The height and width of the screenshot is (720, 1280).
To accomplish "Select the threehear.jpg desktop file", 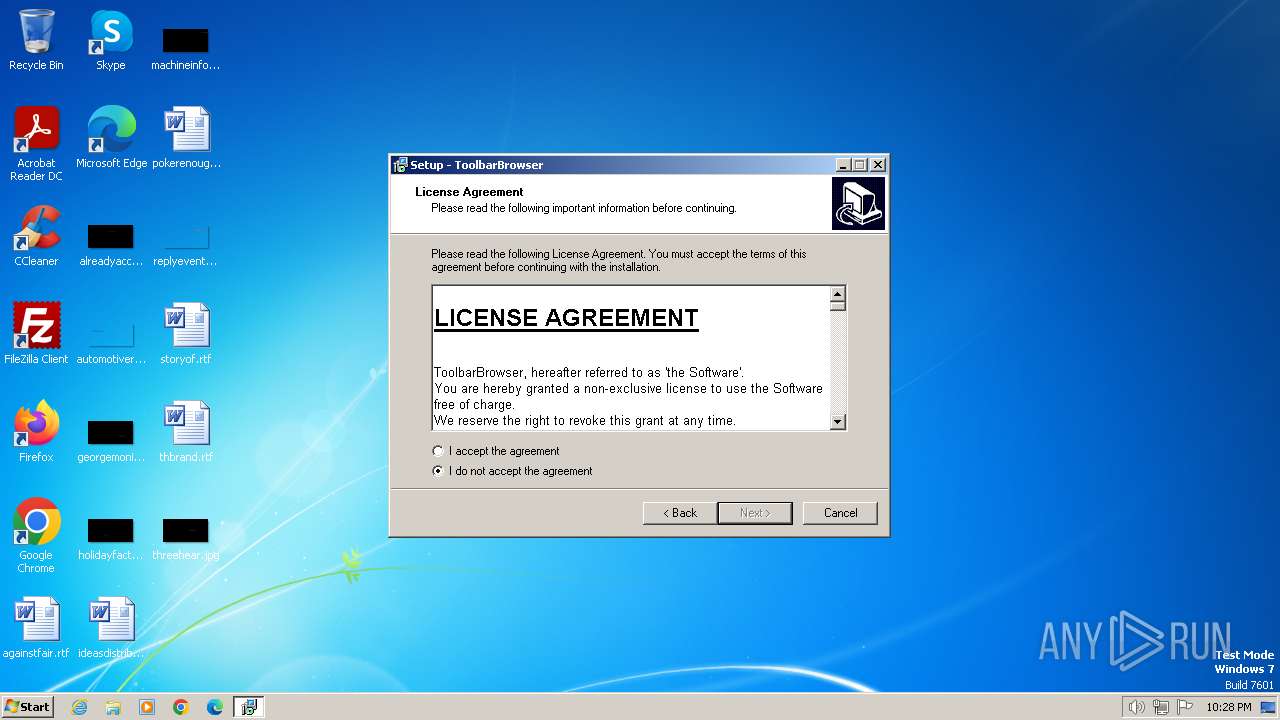I will tap(185, 538).
